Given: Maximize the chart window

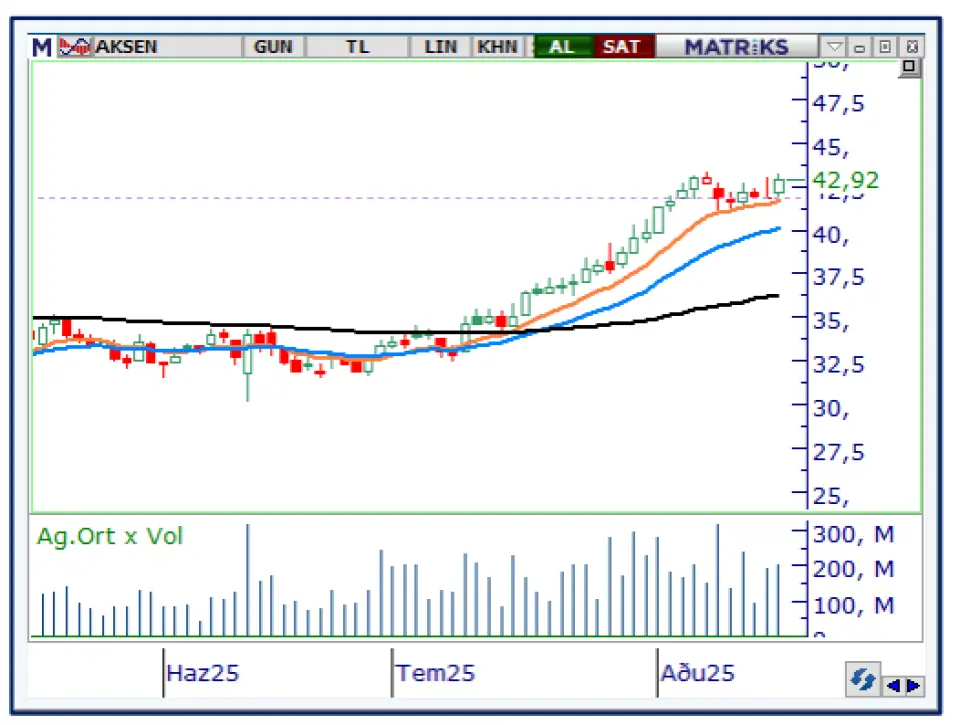Looking at the screenshot, I should (x=885, y=47).
